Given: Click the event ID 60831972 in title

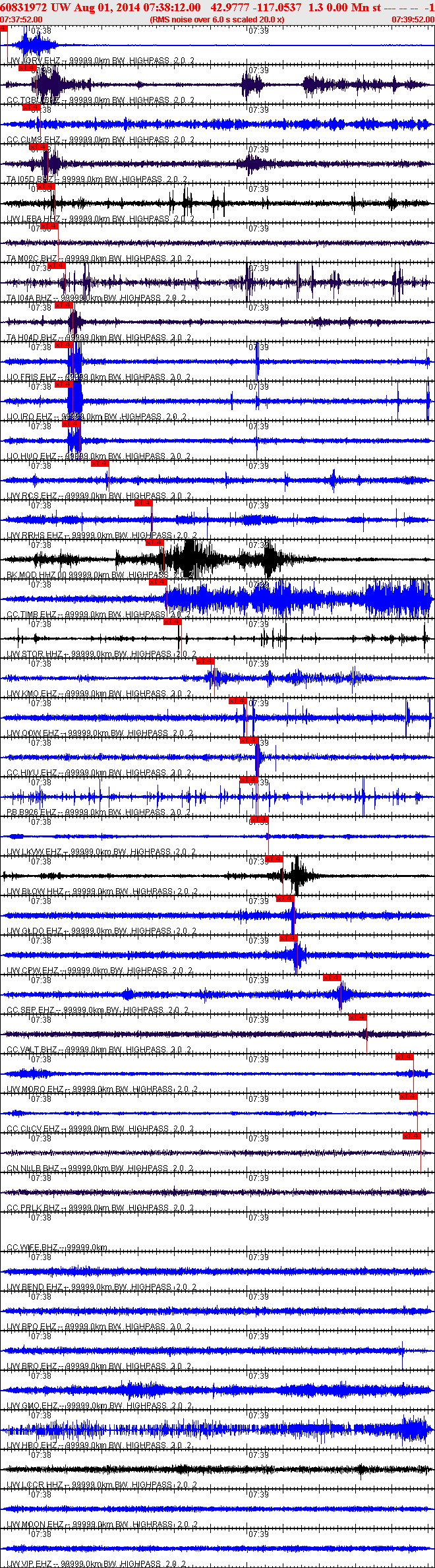Looking at the screenshot, I should point(24,7).
